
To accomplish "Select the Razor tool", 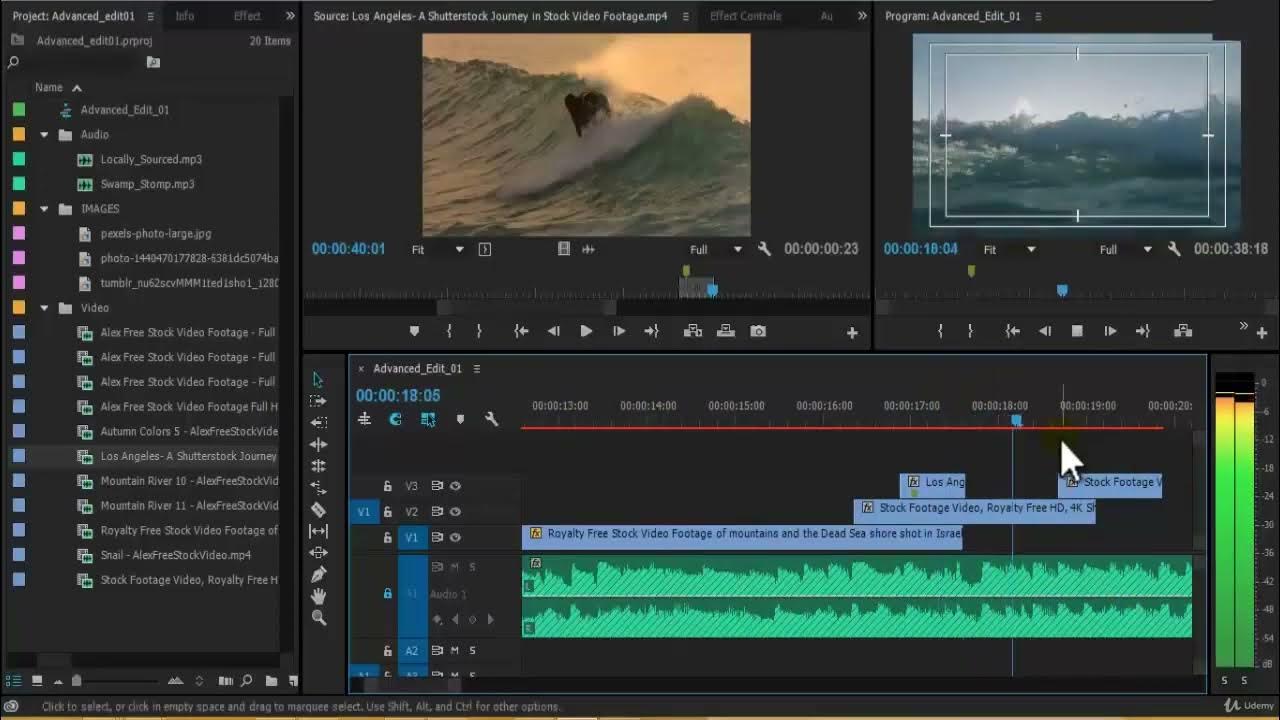I will click(x=318, y=509).
